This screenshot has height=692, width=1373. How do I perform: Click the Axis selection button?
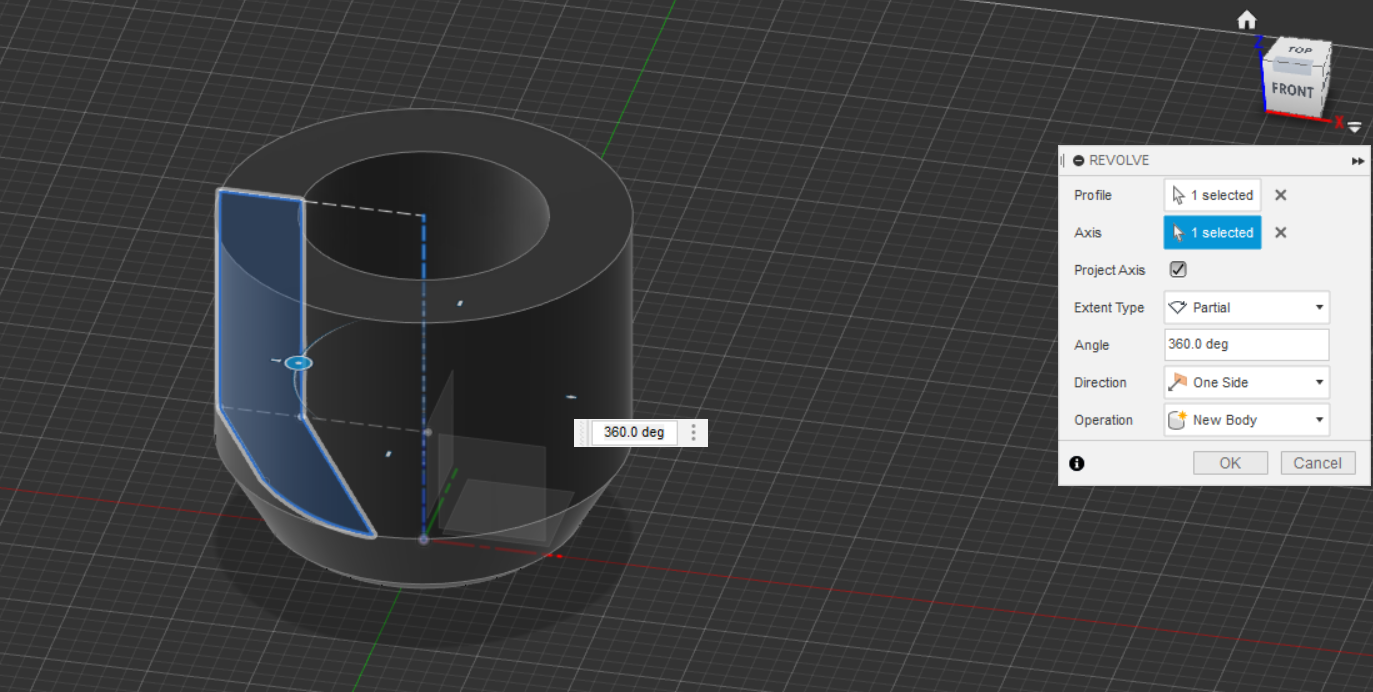pyautogui.click(x=1212, y=232)
